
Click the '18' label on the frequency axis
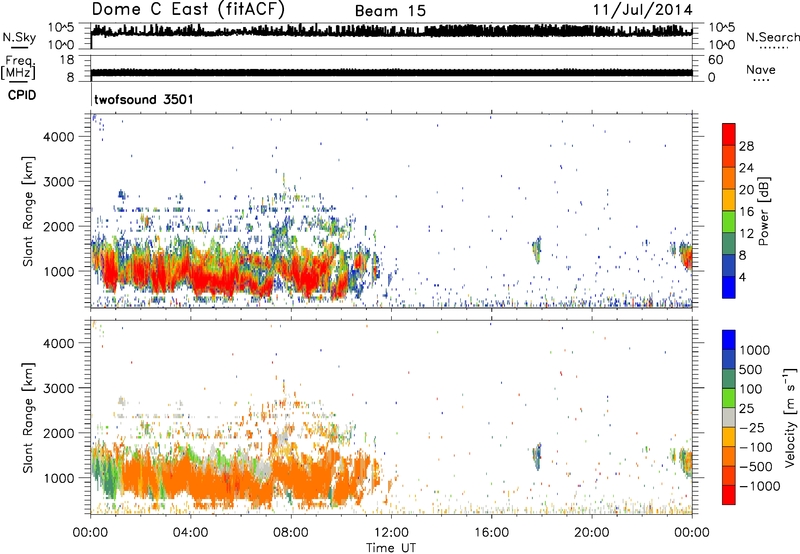click(x=67, y=60)
